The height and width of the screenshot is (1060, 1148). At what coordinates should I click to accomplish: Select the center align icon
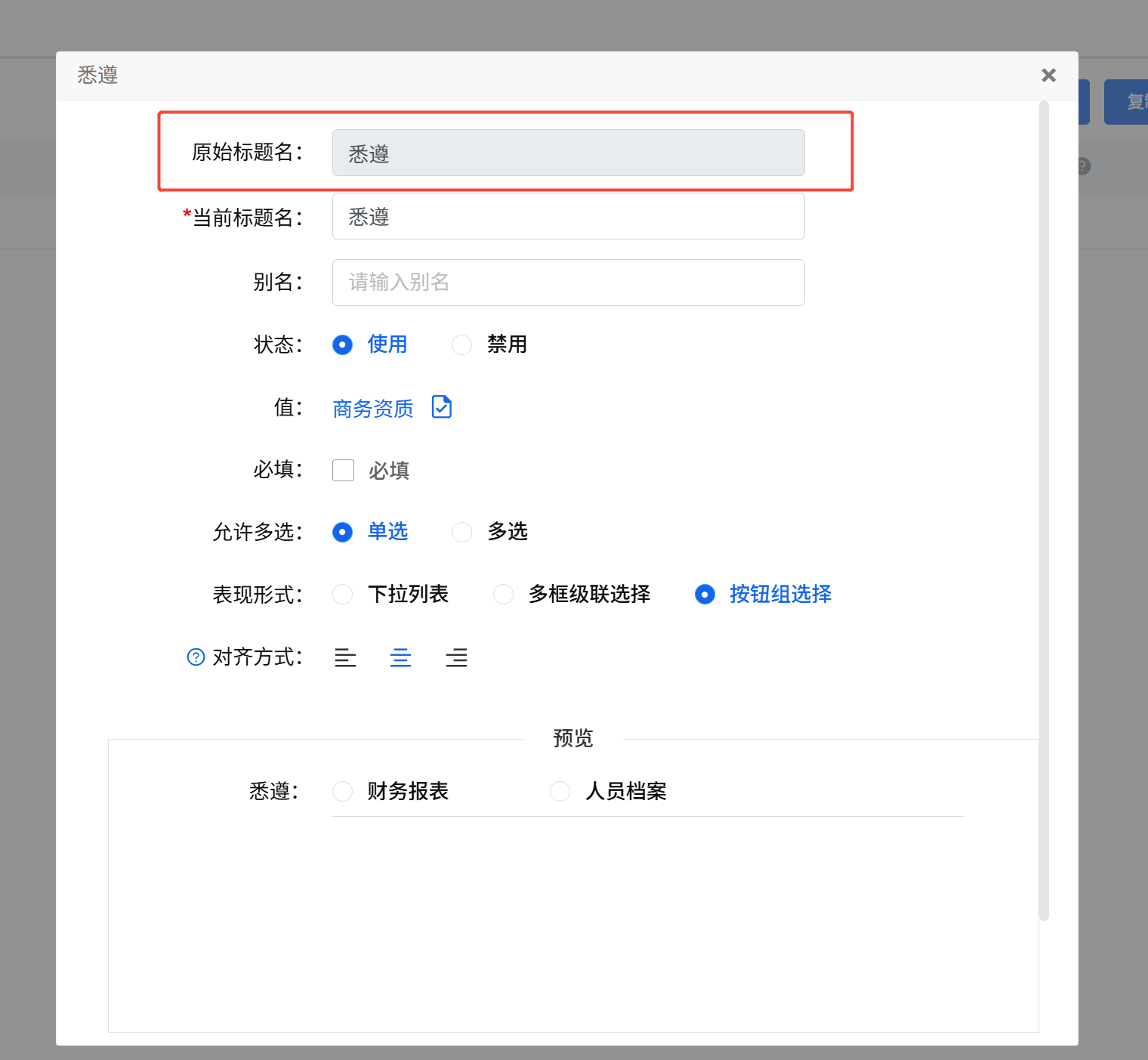click(x=400, y=658)
